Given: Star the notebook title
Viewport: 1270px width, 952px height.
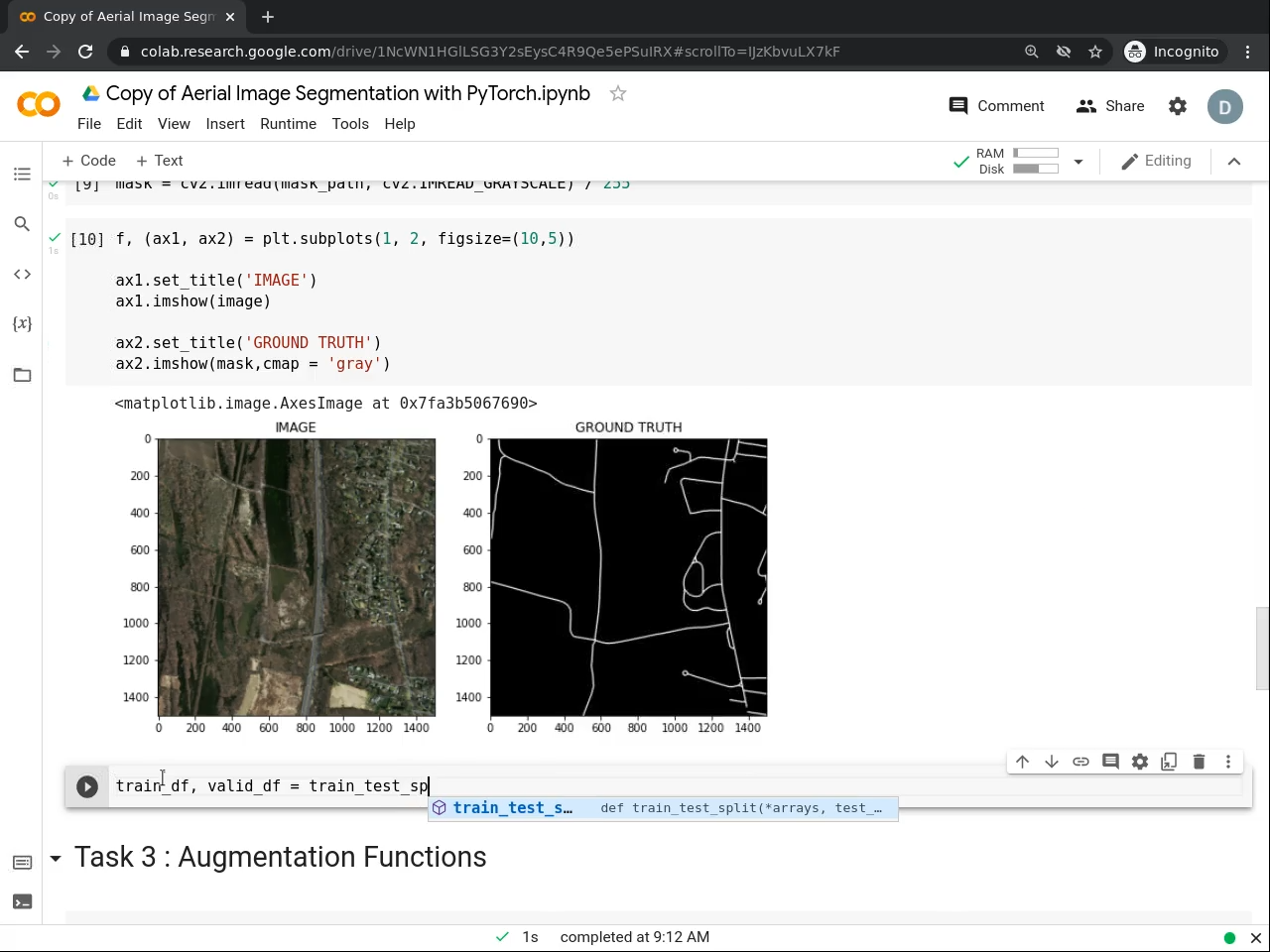Looking at the screenshot, I should [618, 93].
